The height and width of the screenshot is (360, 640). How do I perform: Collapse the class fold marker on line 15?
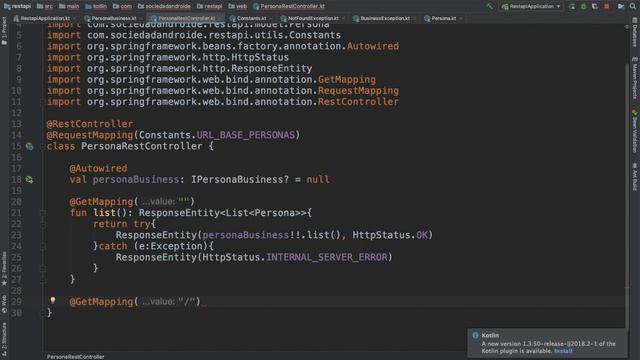tap(42, 146)
